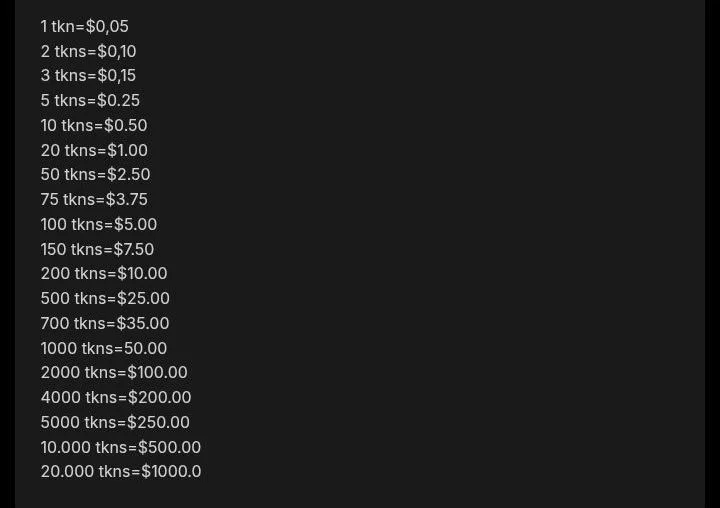720x508 pixels.
Task: Click the '75 tkns=$3.75' text
Action: tap(94, 199)
